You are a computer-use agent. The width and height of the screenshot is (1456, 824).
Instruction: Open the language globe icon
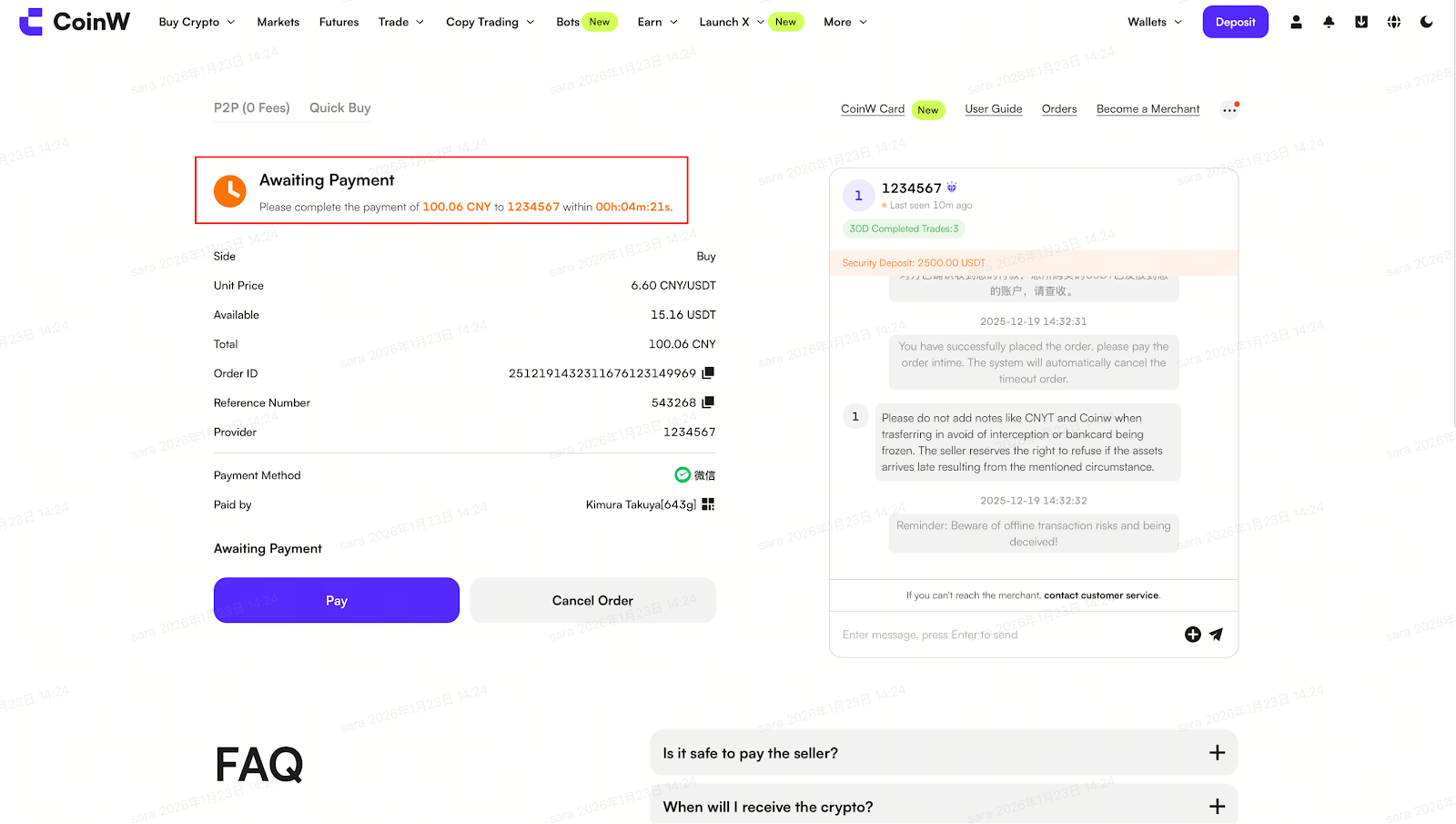click(1394, 22)
